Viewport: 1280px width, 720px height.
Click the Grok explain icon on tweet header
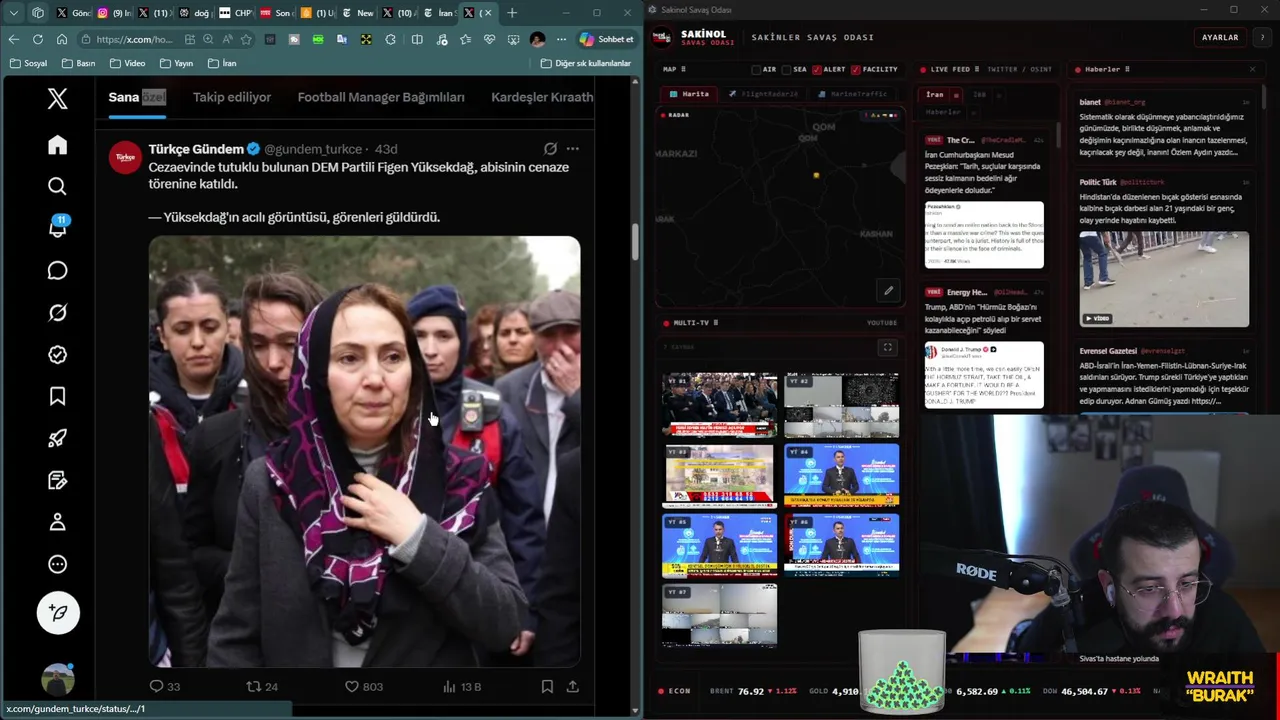[550, 148]
